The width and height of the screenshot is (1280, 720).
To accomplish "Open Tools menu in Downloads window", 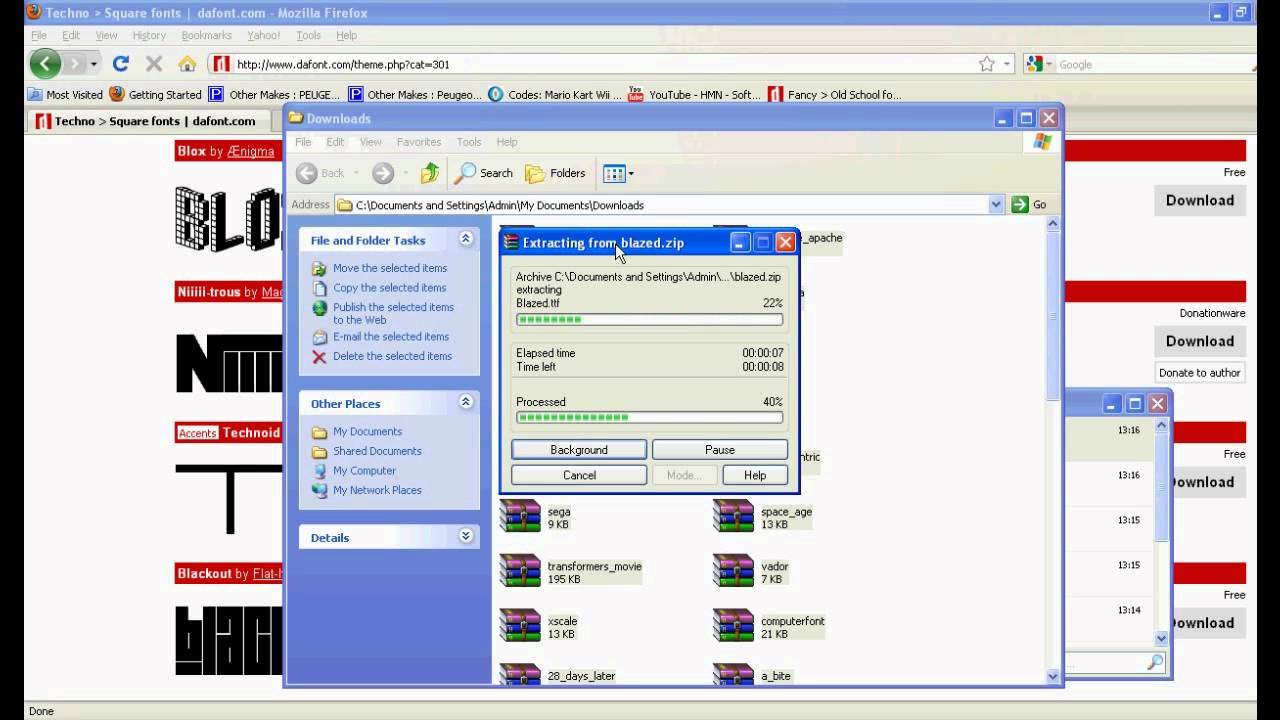I will tap(469, 142).
